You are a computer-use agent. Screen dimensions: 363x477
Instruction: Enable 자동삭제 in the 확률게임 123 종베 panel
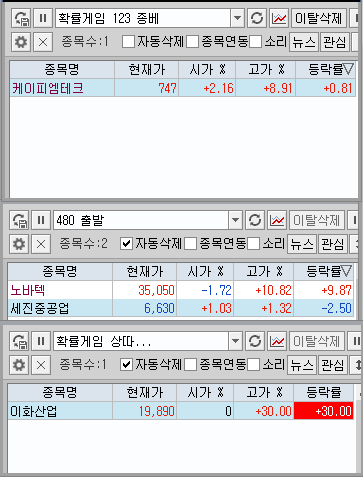click(x=128, y=42)
